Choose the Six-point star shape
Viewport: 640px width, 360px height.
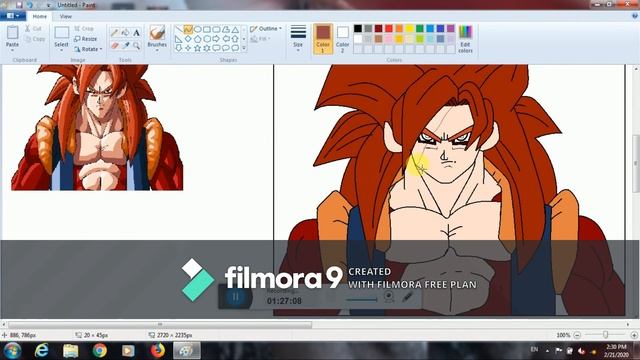(207, 48)
